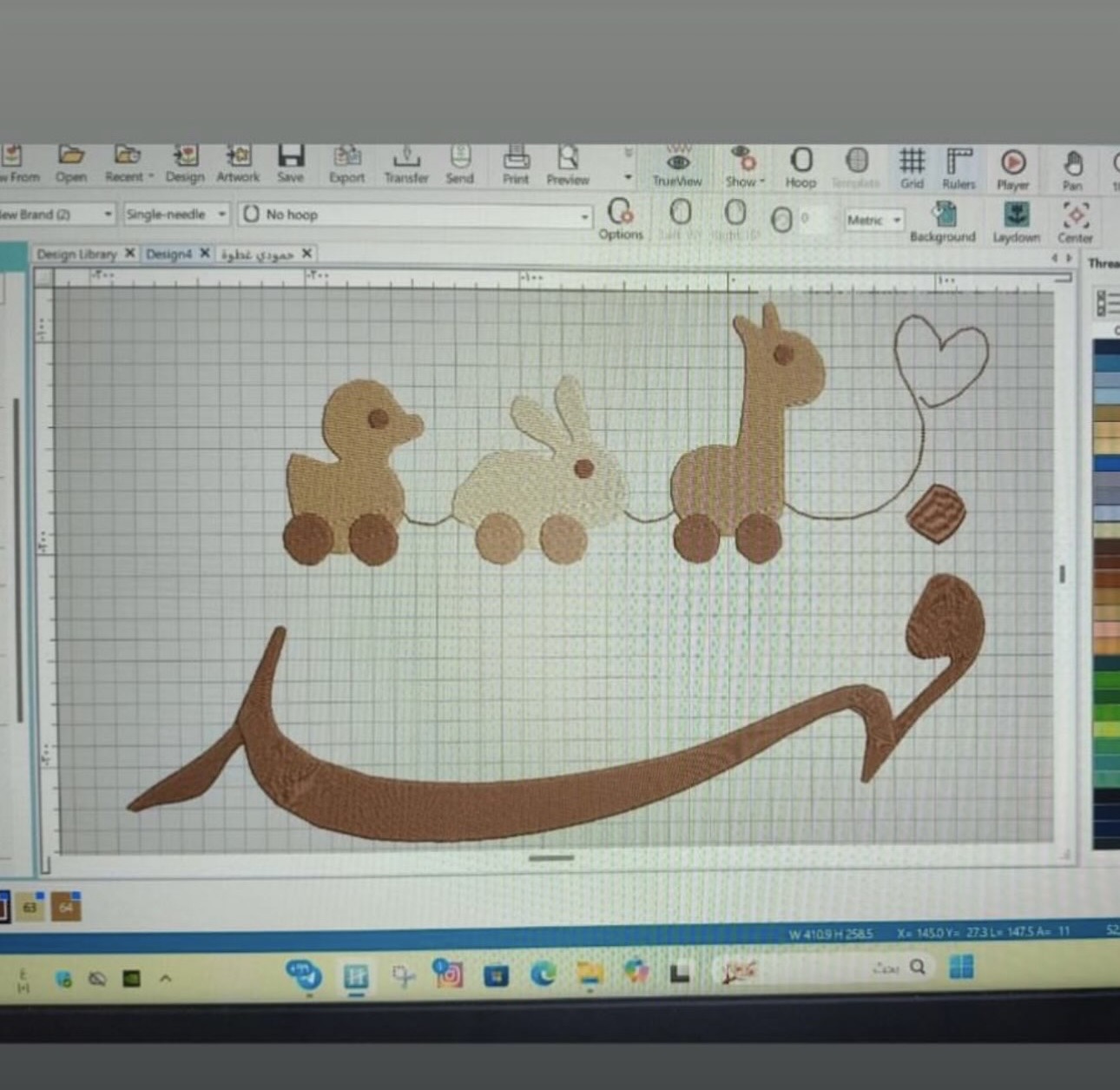Screen dimensions: 1120x1090
Task: Launch the stitch Player
Action: [x=1012, y=169]
